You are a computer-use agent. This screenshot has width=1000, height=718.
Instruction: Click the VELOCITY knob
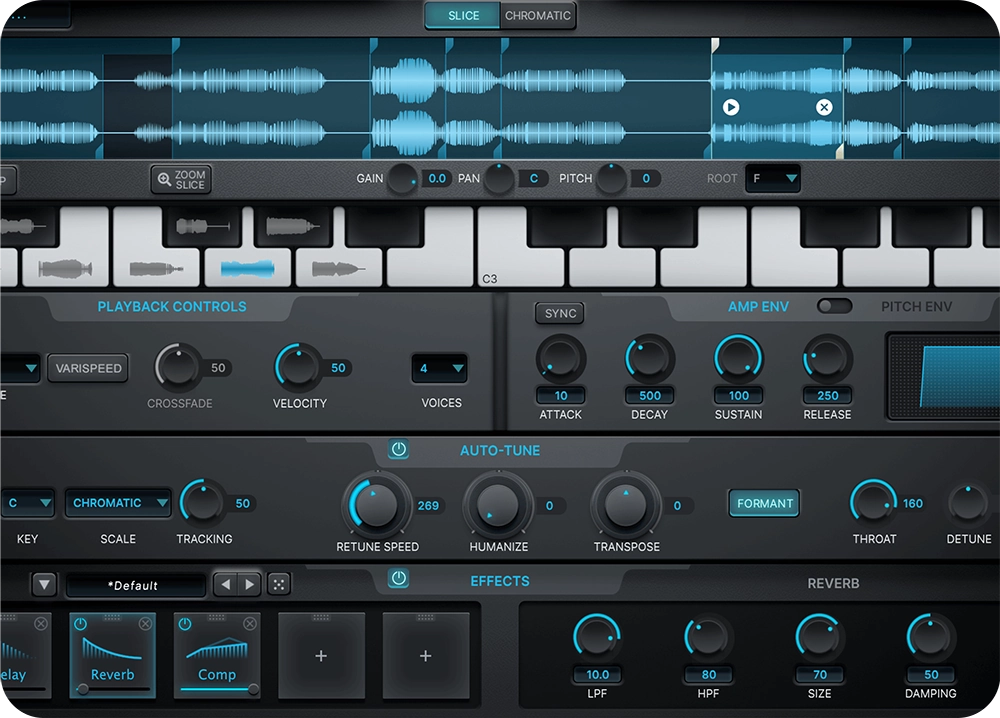pyautogui.click(x=298, y=367)
